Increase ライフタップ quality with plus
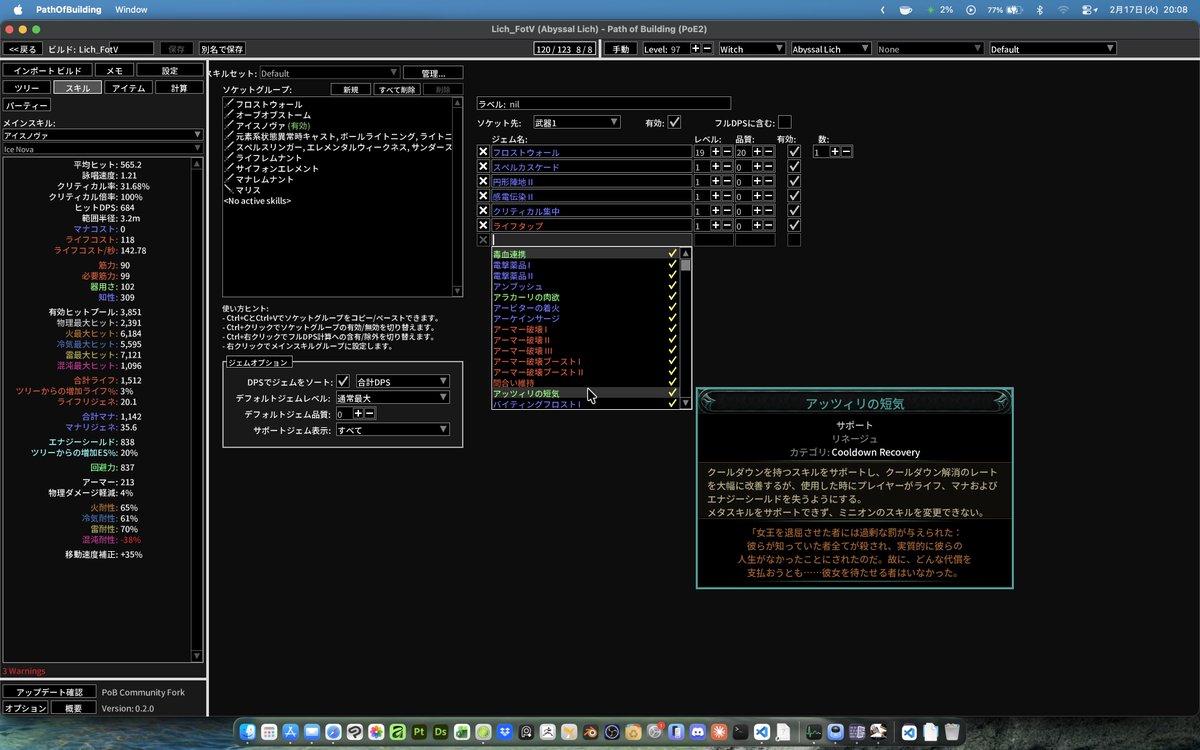This screenshot has width=1200, height=750. (757, 226)
